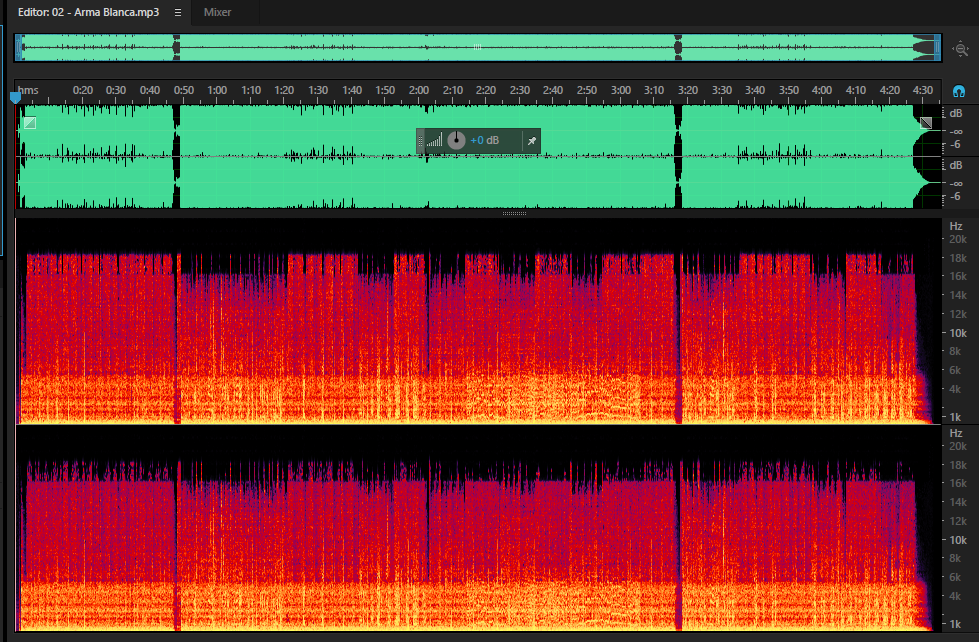This screenshot has width=979, height=642.
Task: Click the hms label on the time ruler
Action: [28, 90]
